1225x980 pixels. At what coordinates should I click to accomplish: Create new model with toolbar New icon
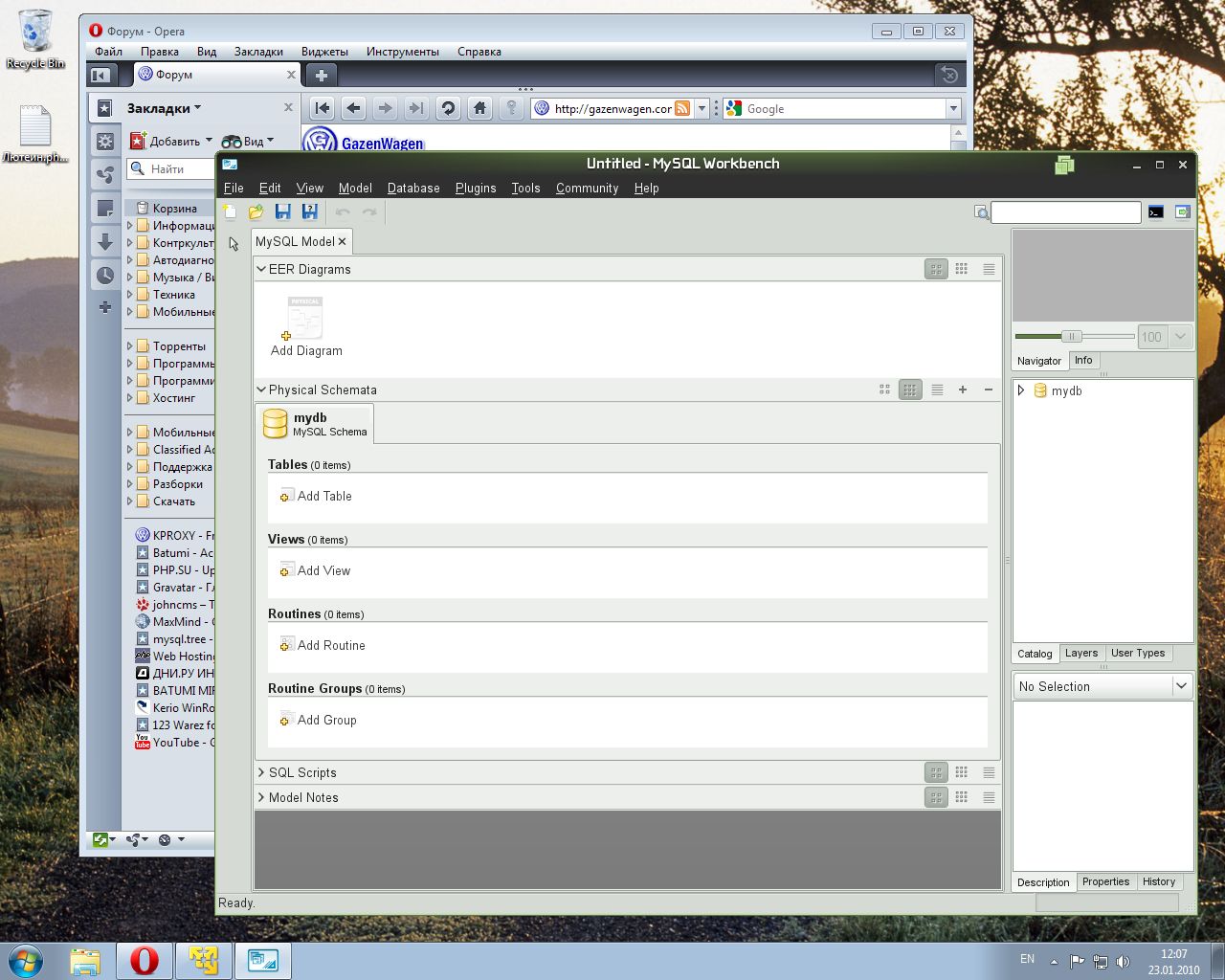(x=230, y=212)
